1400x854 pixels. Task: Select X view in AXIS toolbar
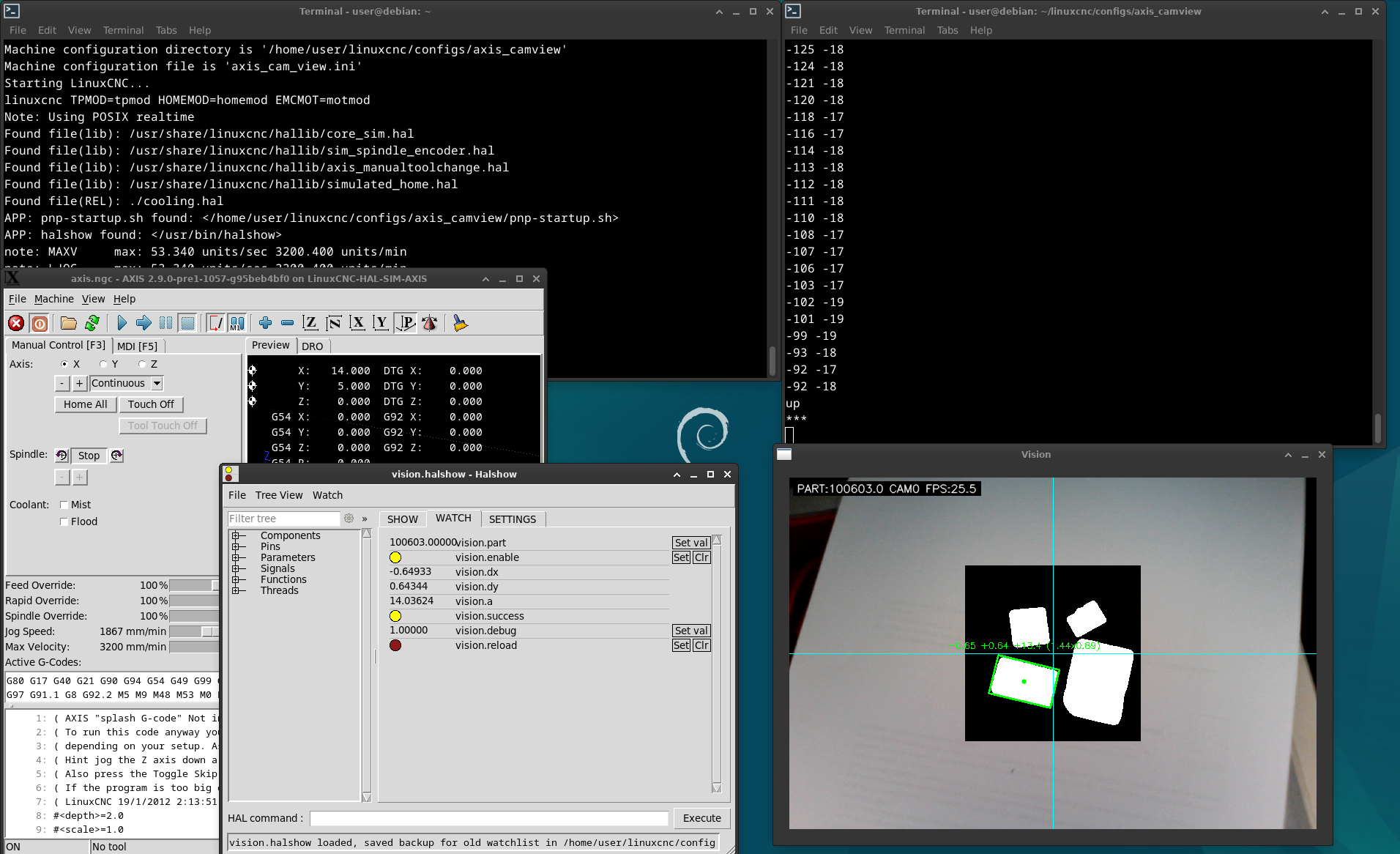[x=357, y=323]
